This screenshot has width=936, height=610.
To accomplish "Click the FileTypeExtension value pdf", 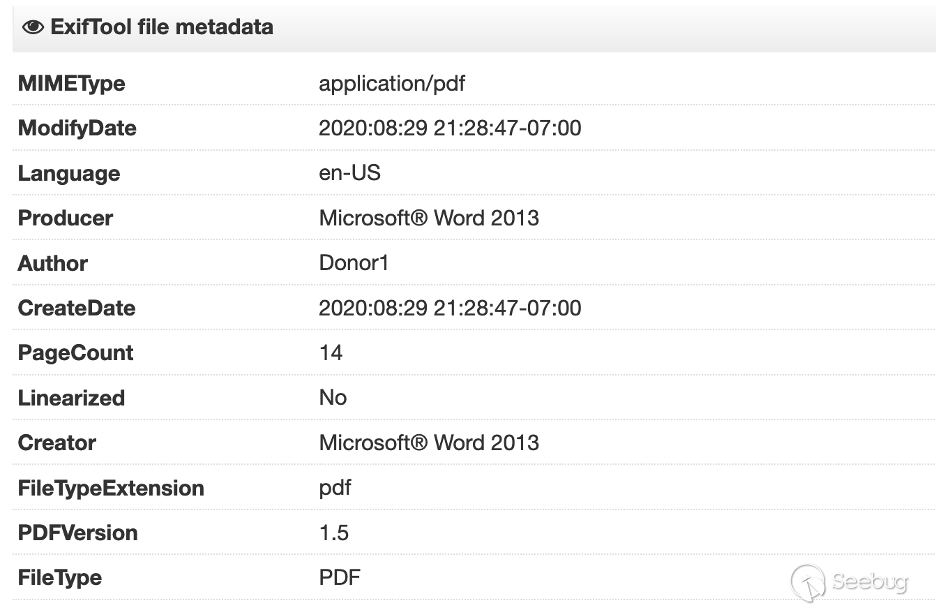I will point(335,488).
